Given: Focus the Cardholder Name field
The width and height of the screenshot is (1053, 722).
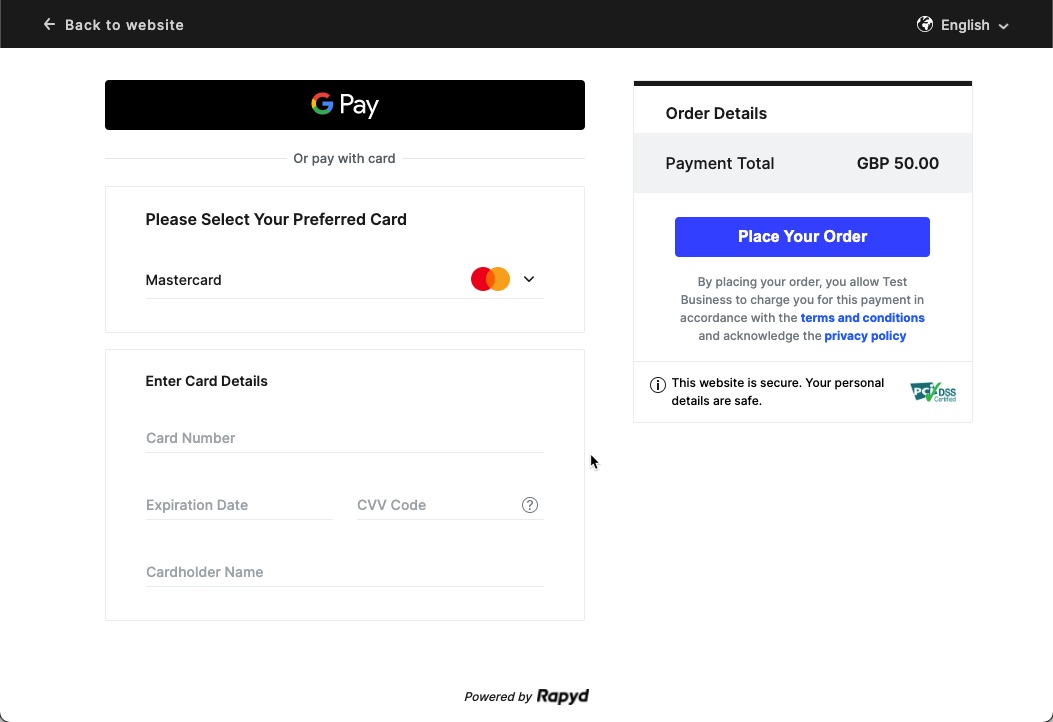Looking at the screenshot, I should click(344, 572).
